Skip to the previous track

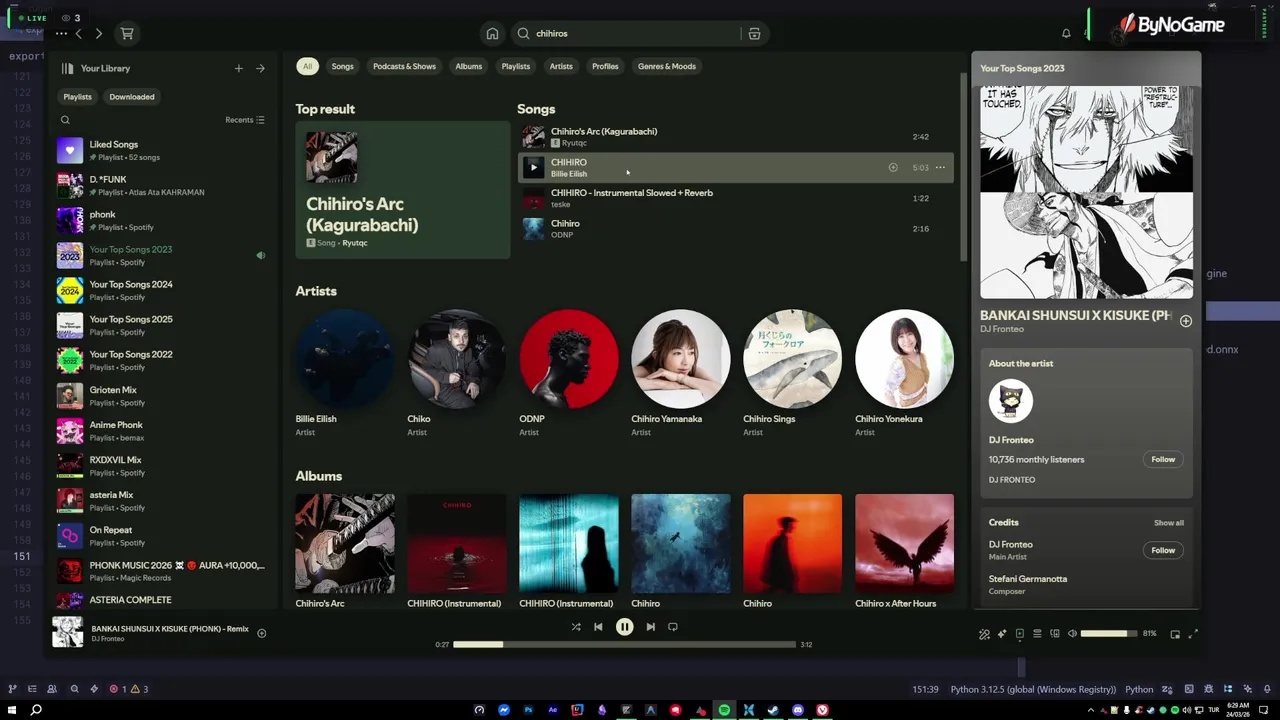pos(598,627)
